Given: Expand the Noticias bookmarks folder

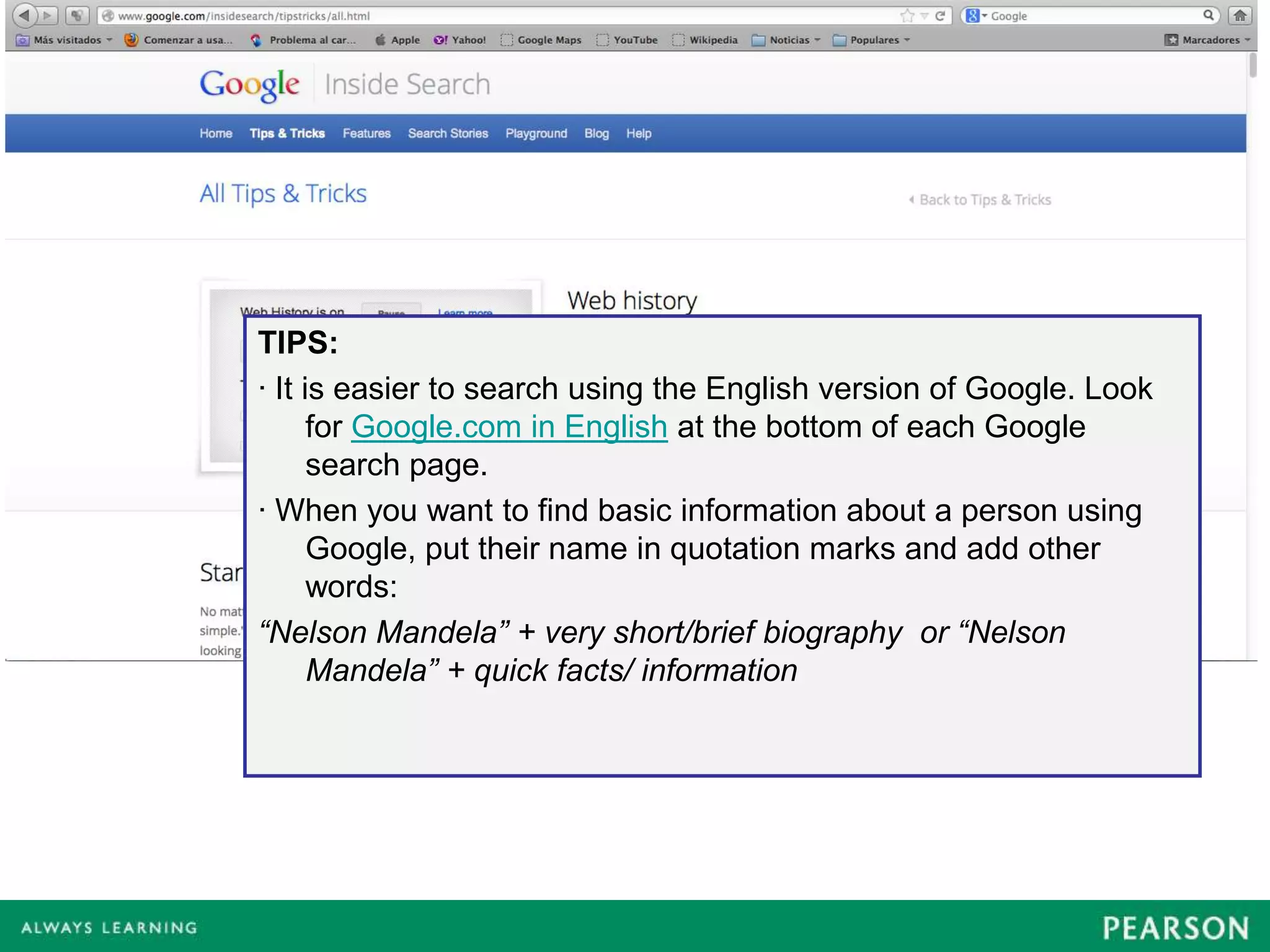Looking at the screenshot, I should point(786,40).
